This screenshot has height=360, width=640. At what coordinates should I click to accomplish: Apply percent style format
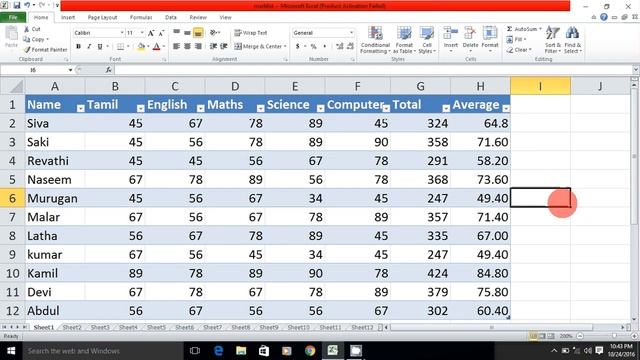click(x=313, y=47)
